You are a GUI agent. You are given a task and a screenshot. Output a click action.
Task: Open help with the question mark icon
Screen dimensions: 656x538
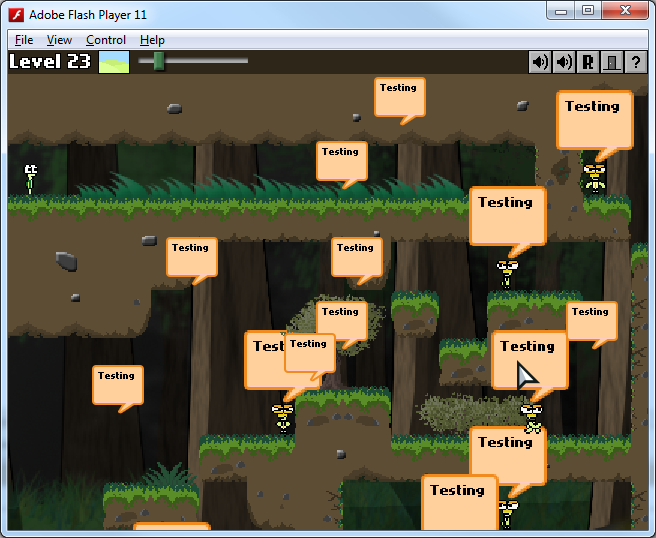635,62
